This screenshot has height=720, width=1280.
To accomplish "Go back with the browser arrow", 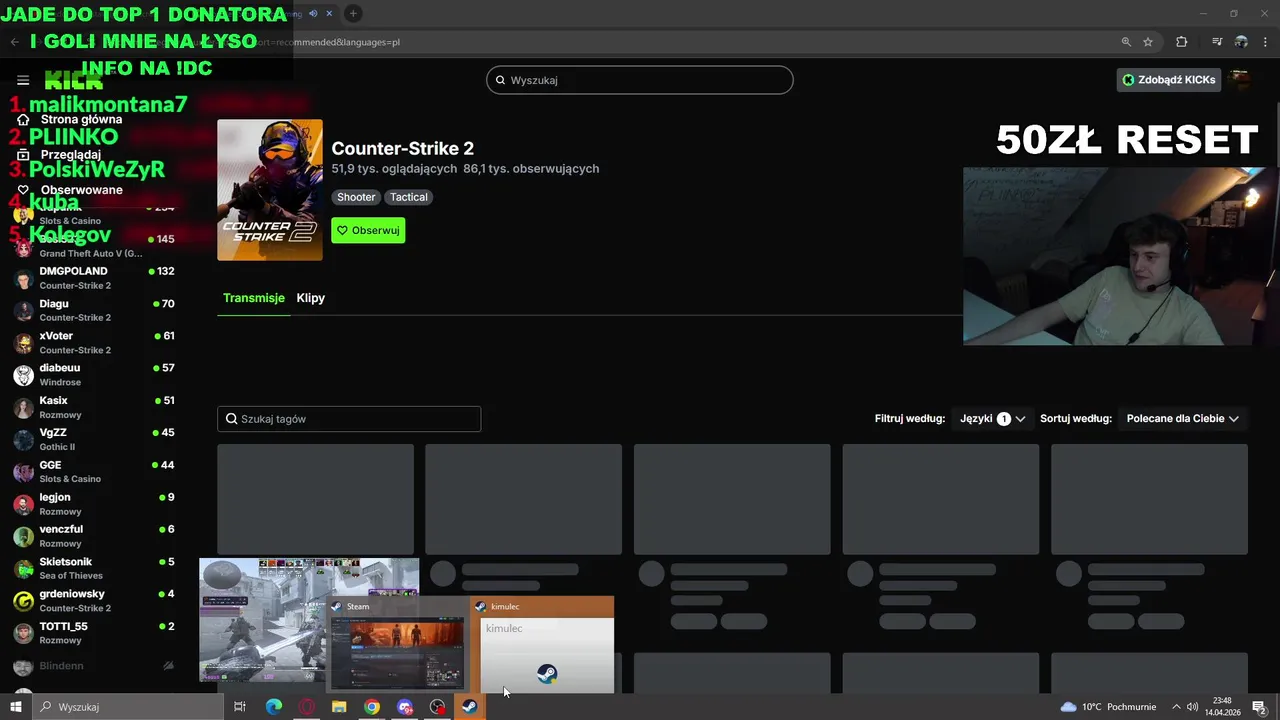I will pyautogui.click(x=14, y=42).
